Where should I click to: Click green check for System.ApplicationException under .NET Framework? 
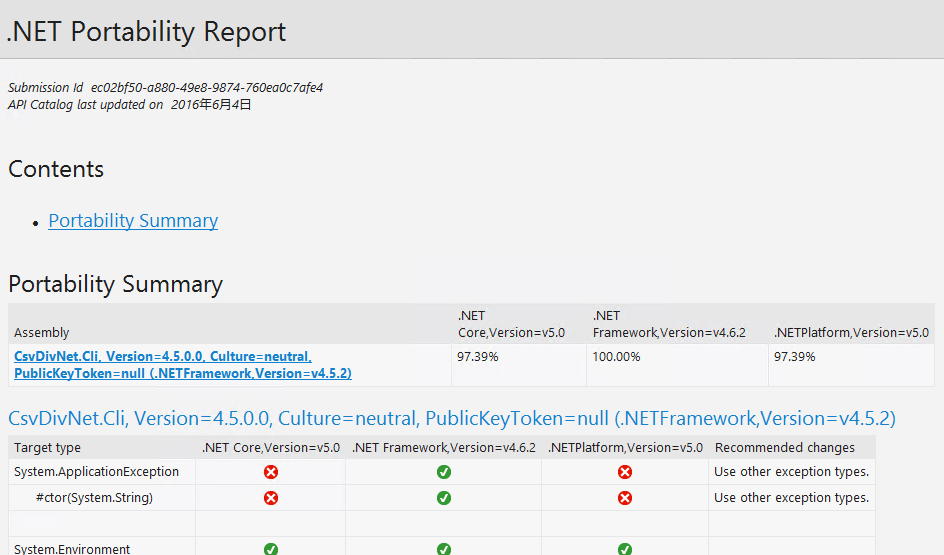tap(444, 472)
